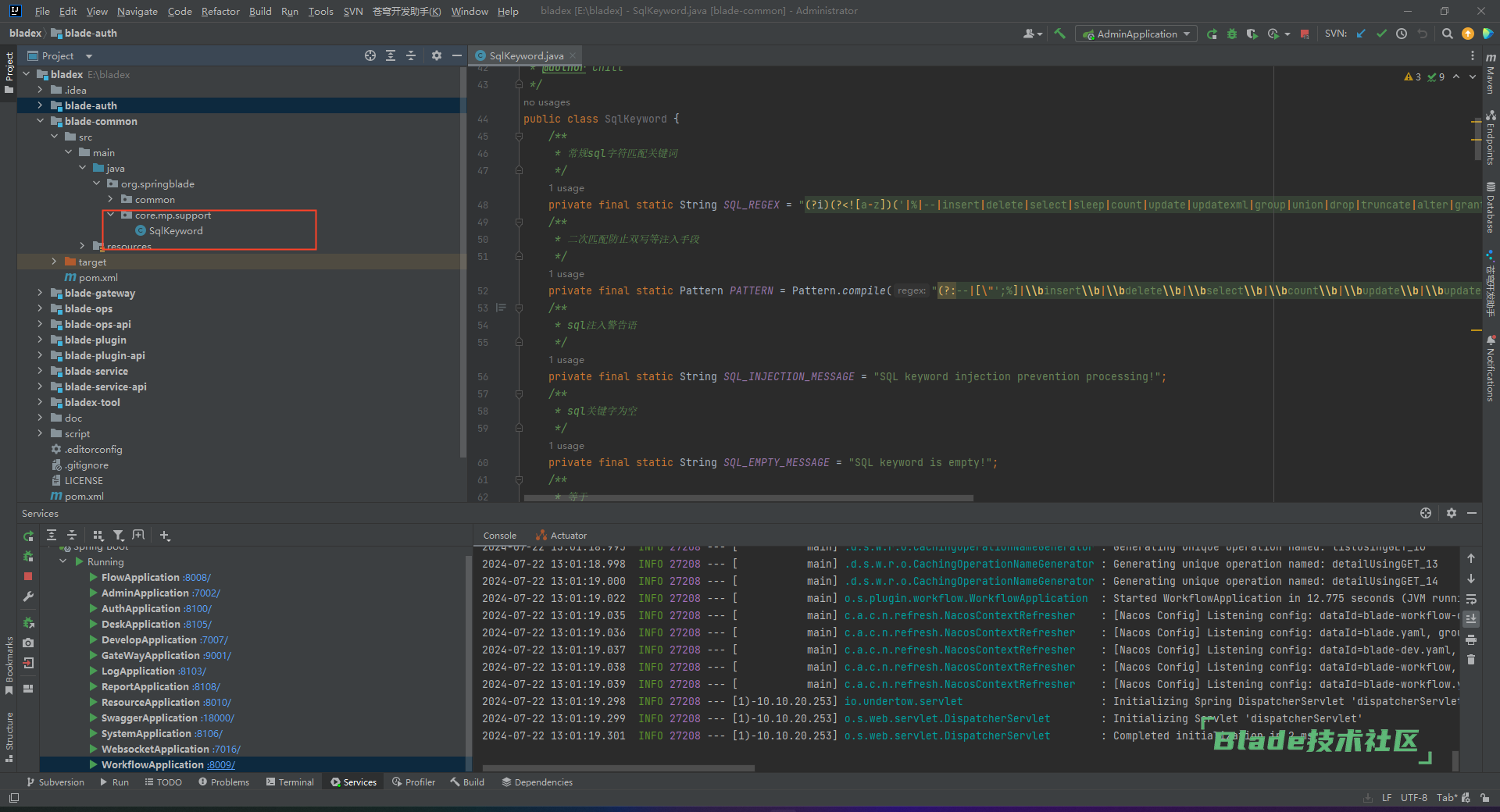1500x812 pixels.
Task: Expand the blade-auth module
Action: coord(40,105)
